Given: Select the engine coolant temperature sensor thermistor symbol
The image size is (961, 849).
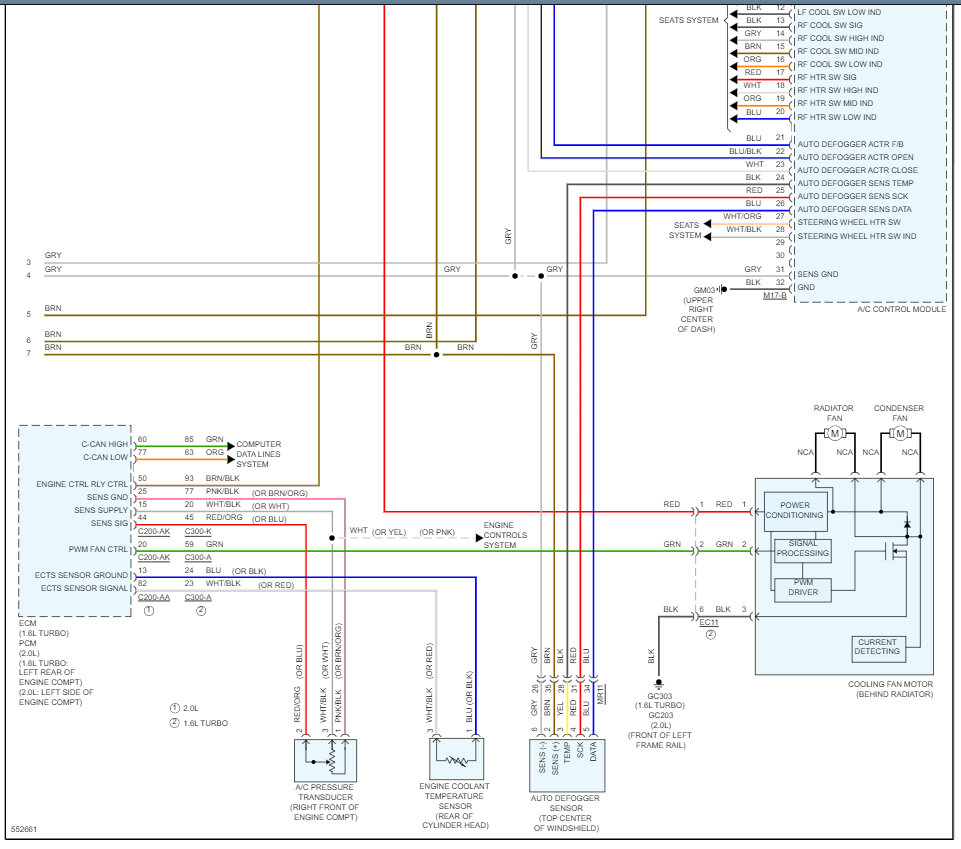Looking at the screenshot, I should point(457,759).
